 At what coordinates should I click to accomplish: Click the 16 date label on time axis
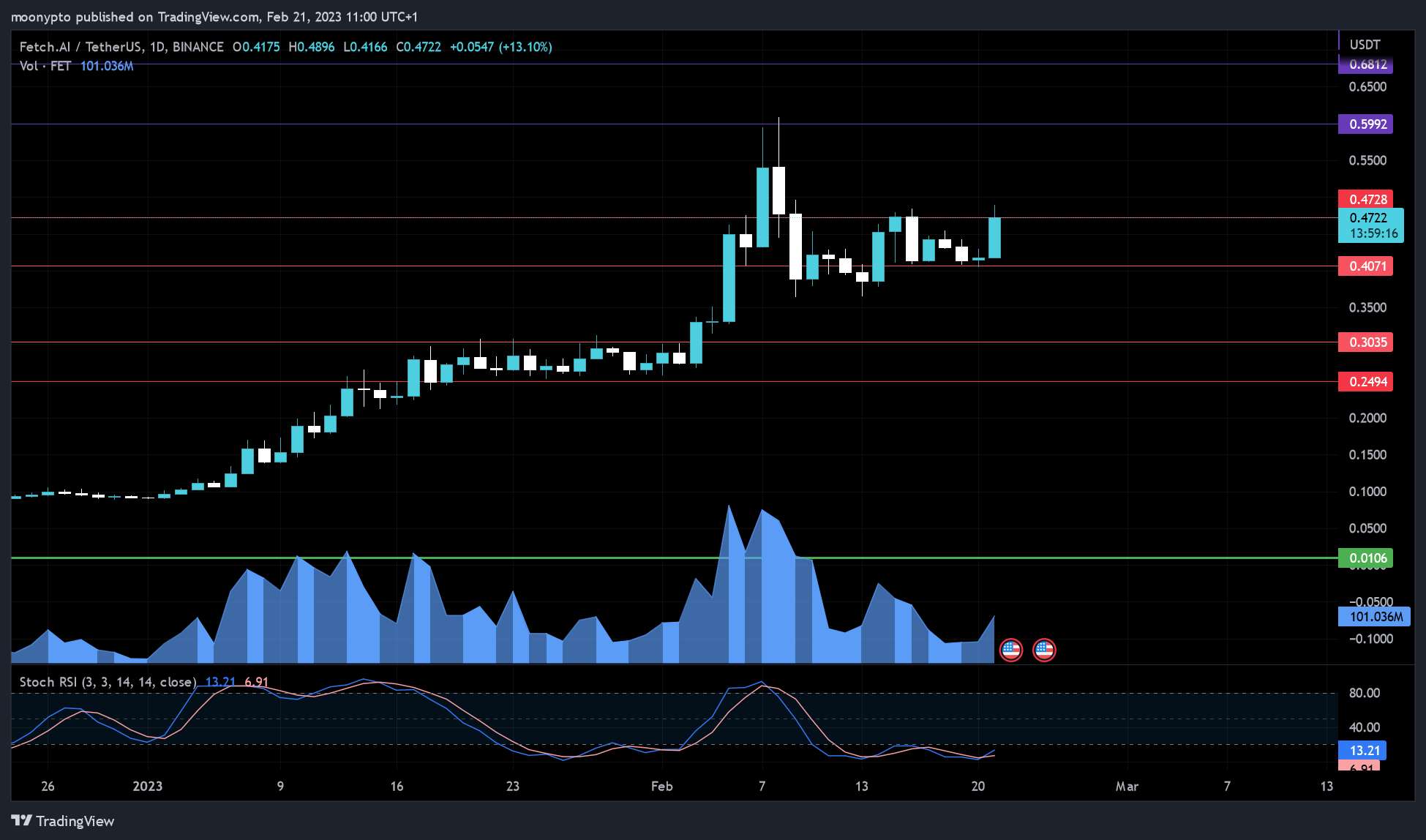(397, 787)
